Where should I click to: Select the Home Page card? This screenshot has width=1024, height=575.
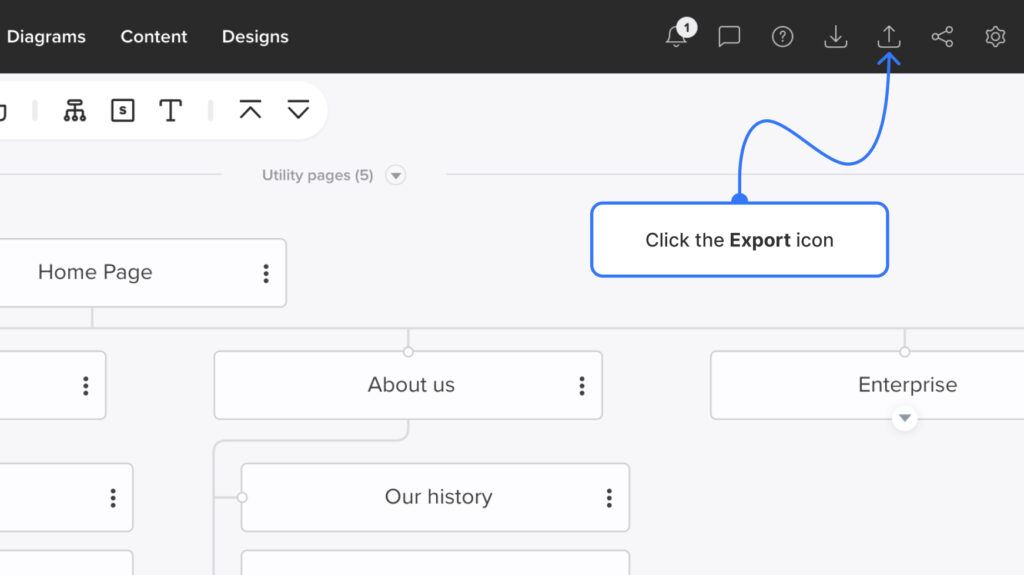pyautogui.click(x=142, y=272)
